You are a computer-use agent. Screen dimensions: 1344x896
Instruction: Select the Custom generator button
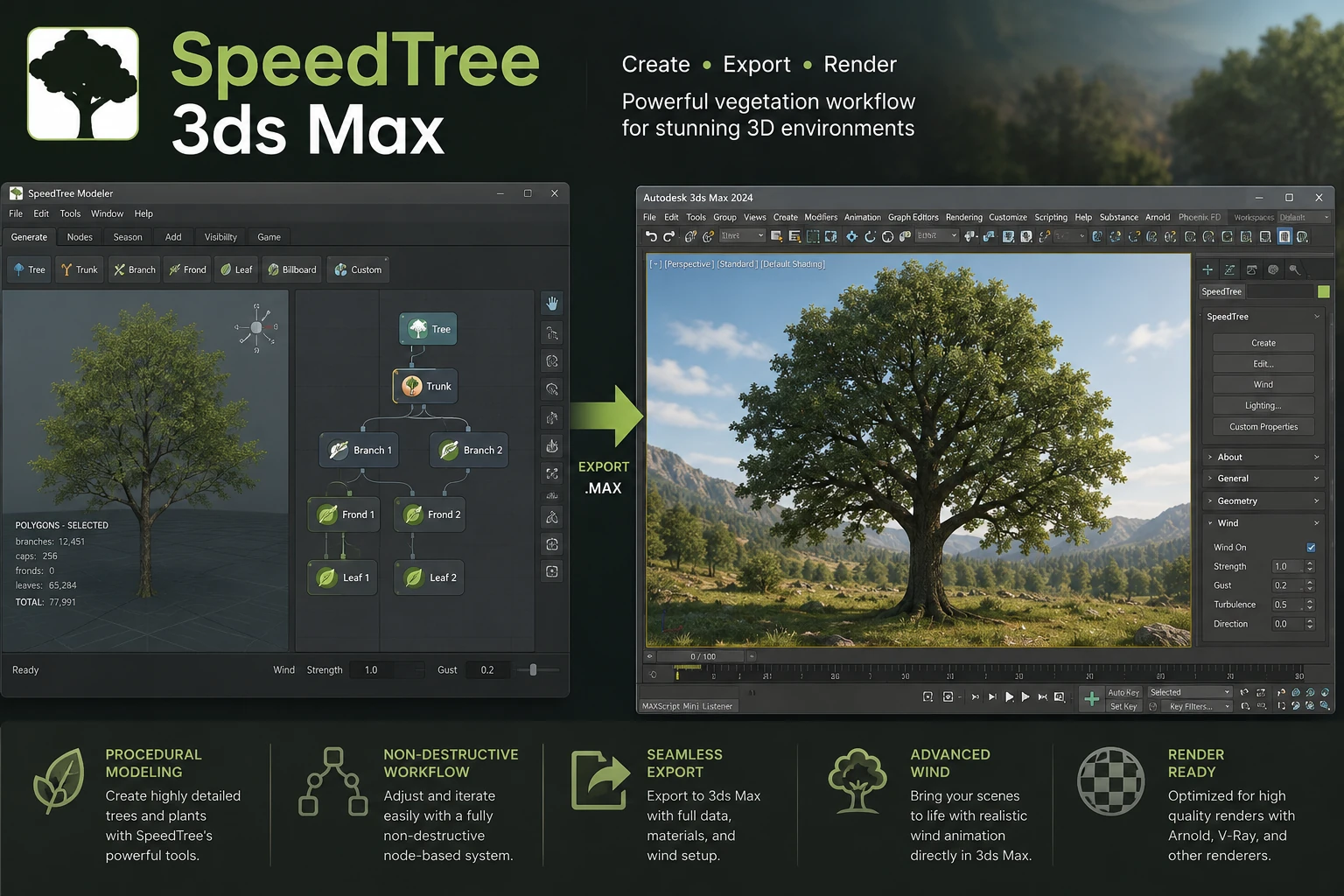coord(358,269)
